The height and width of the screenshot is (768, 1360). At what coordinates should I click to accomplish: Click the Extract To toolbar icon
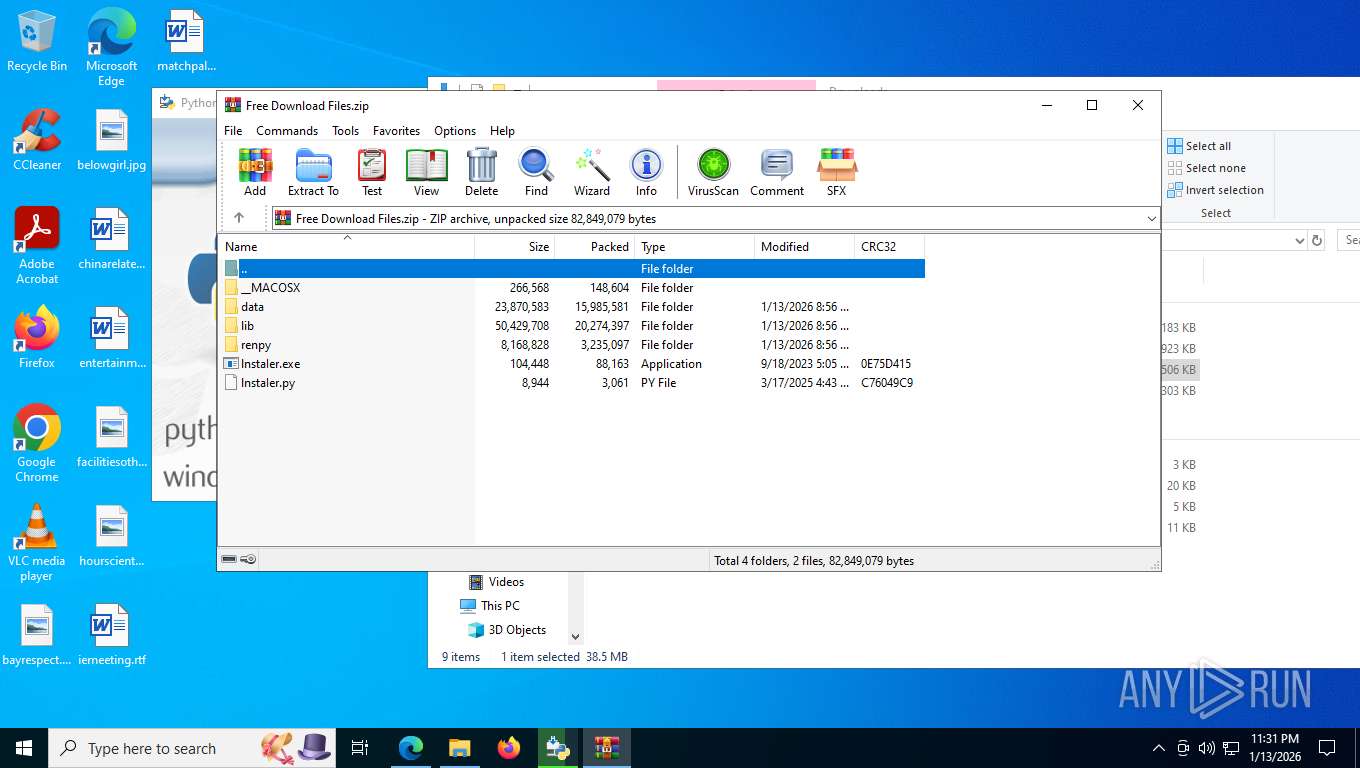coord(313,172)
